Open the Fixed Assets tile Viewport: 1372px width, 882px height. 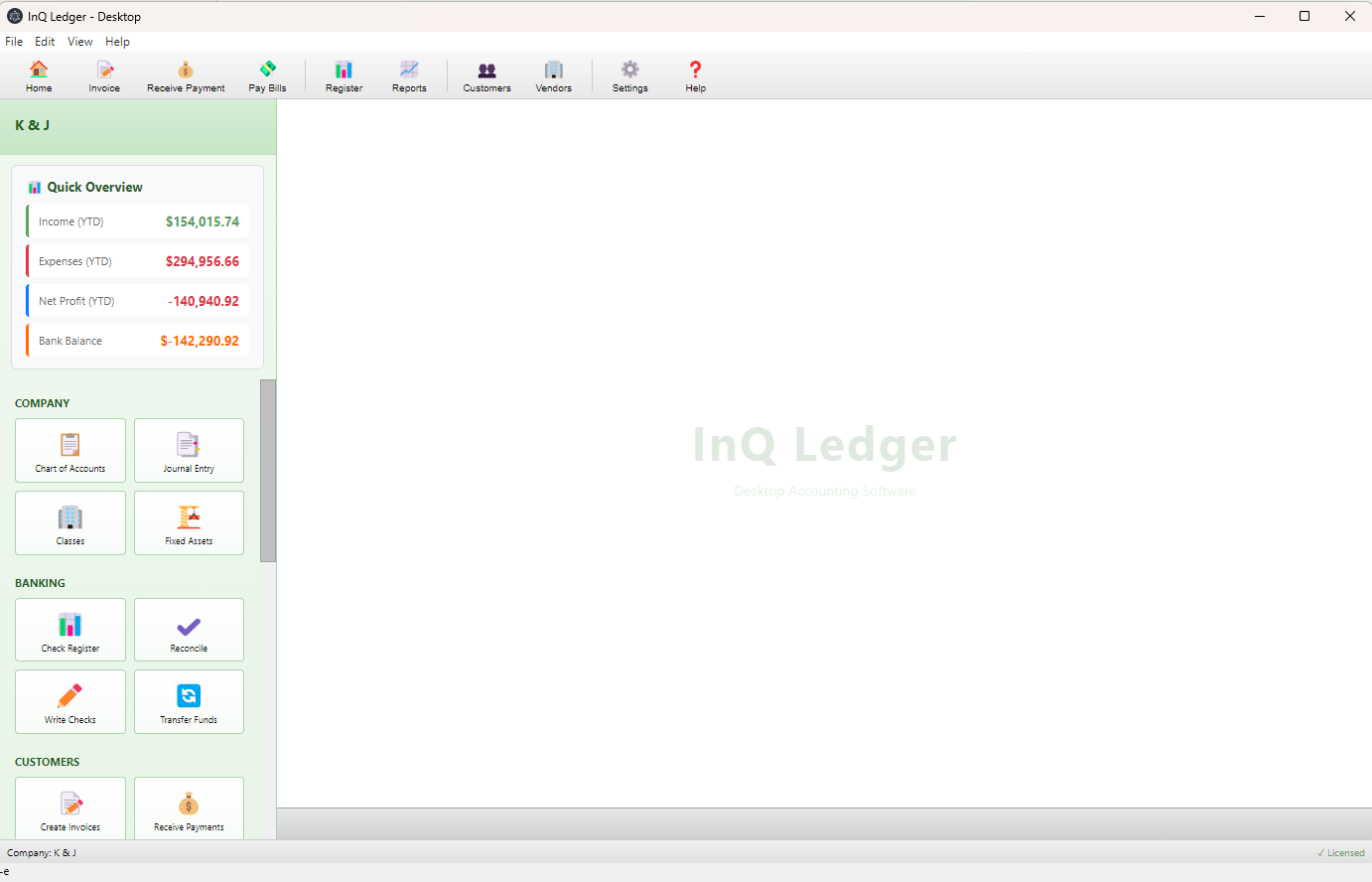[x=189, y=522]
